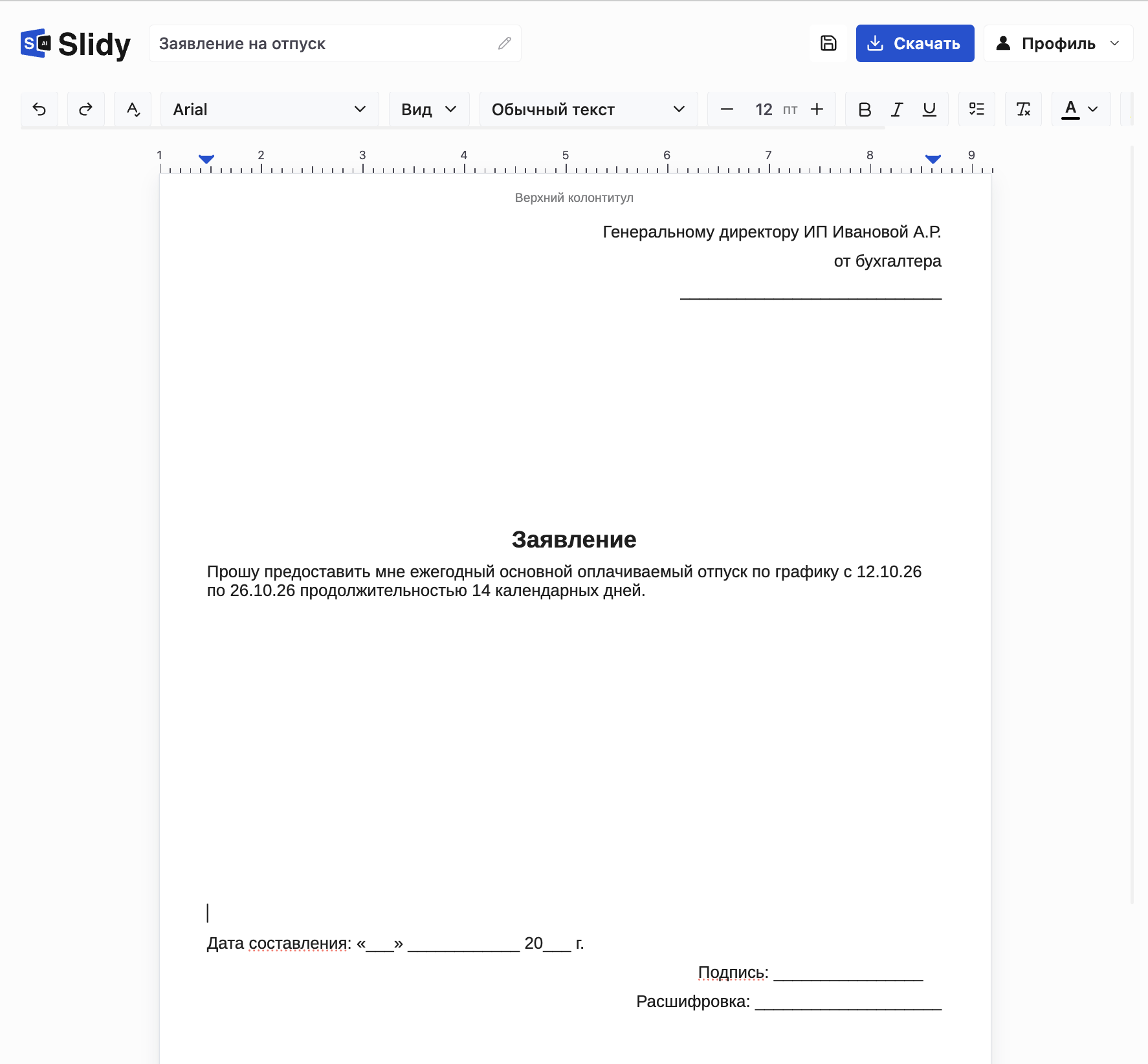Open the Профиль dropdown menu
1148x1064 pixels.
coord(1059,43)
